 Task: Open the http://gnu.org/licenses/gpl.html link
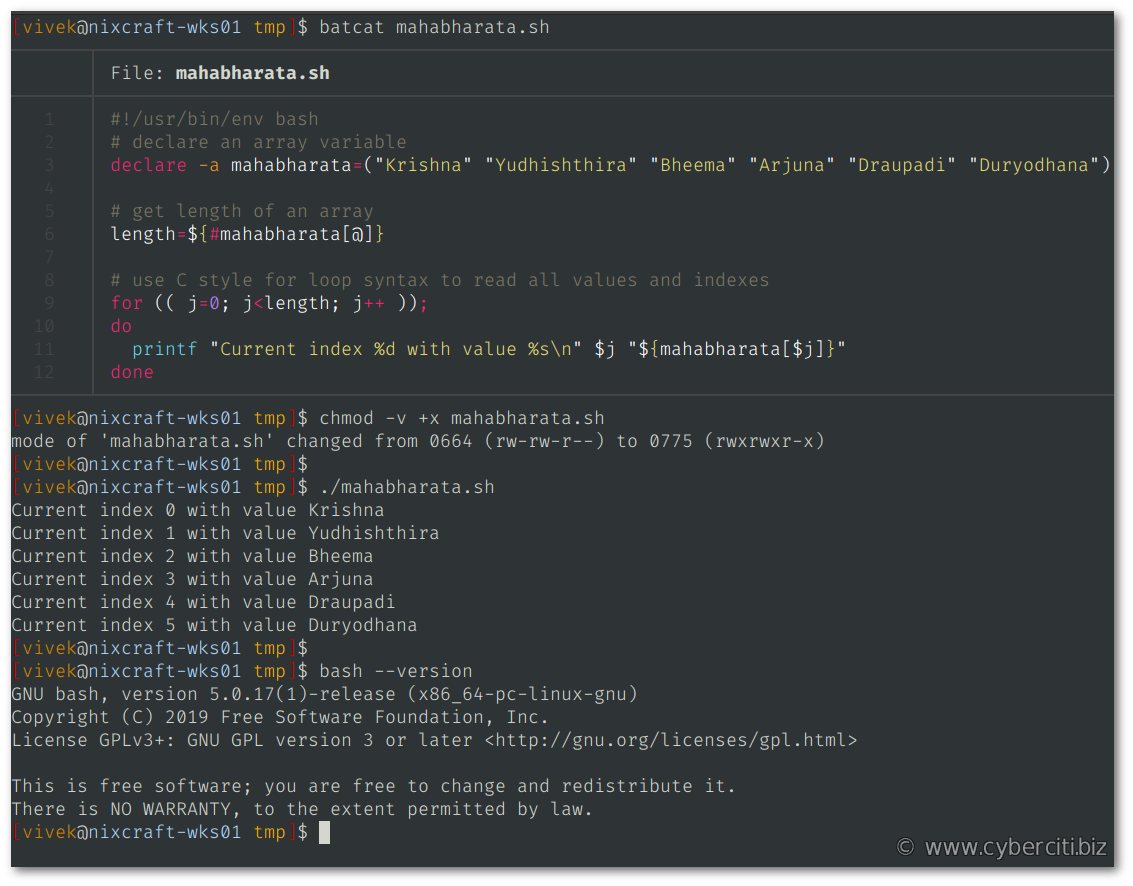coord(671,741)
